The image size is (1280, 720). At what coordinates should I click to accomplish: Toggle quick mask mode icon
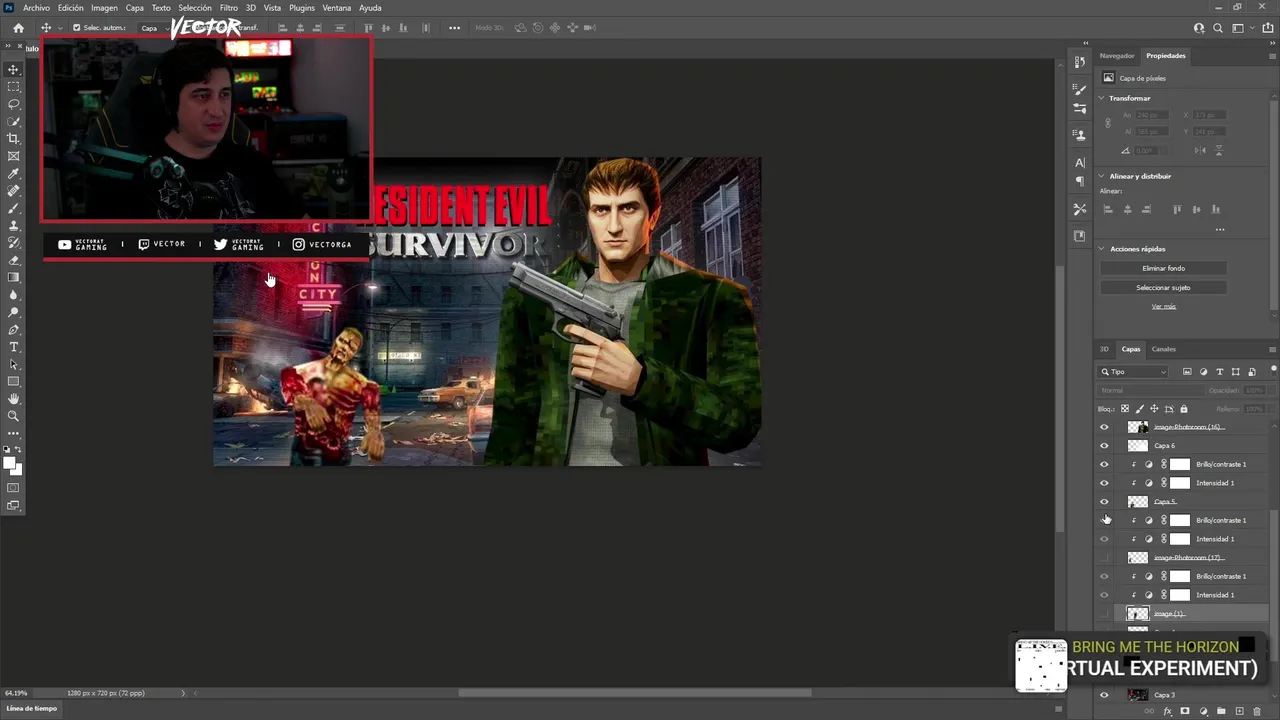(x=14, y=488)
